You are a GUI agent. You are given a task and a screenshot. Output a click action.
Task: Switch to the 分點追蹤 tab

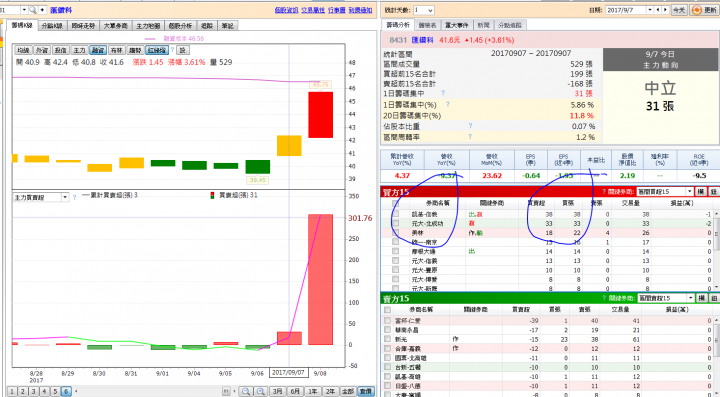point(510,25)
